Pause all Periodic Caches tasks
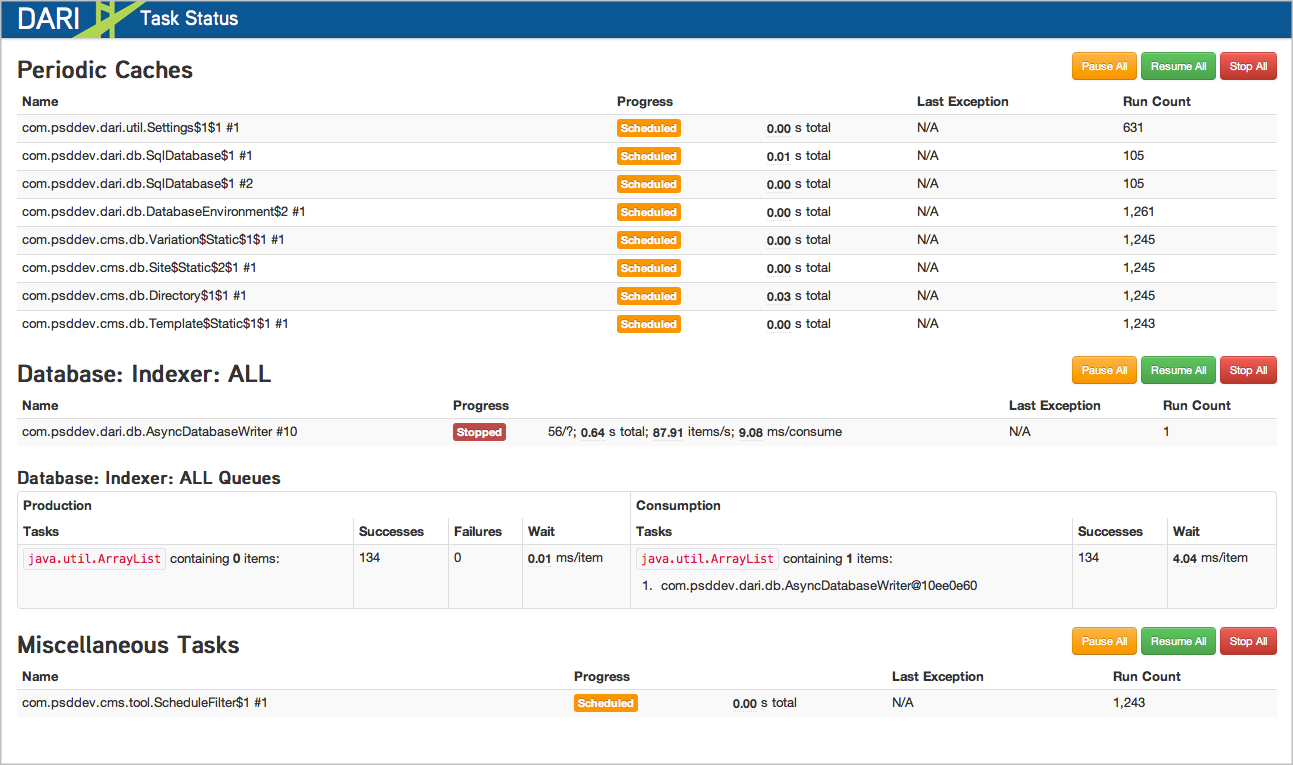The height and width of the screenshot is (765, 1293). point(1104,66)
